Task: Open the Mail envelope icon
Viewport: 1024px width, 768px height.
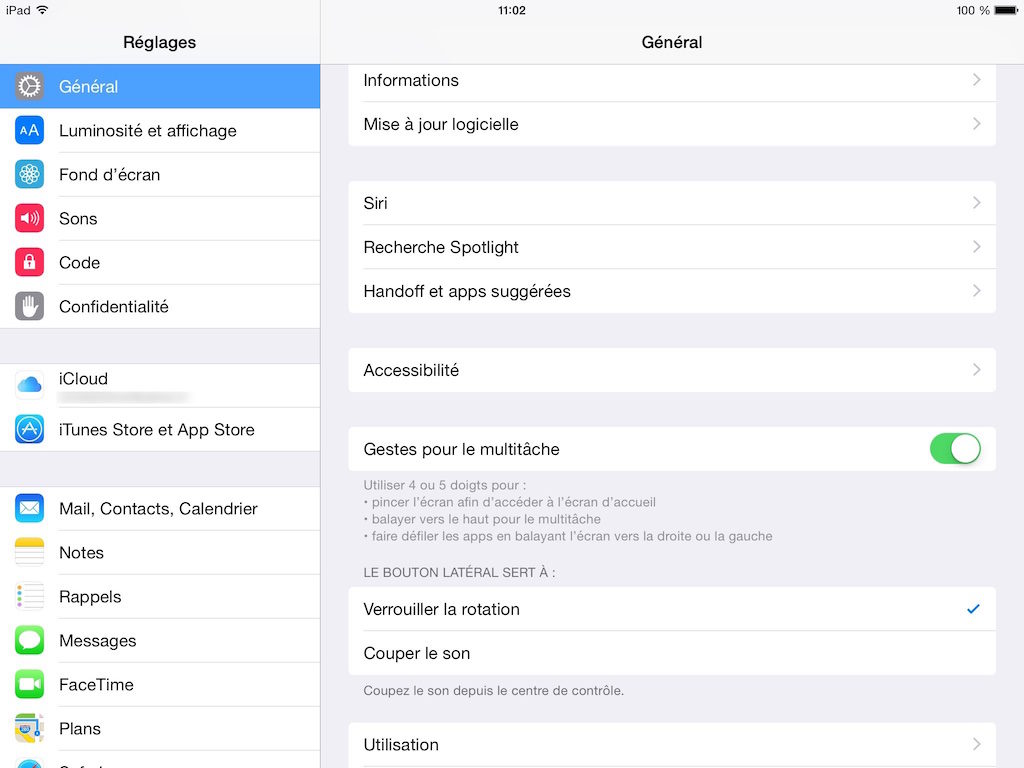Action: [29, 508]
